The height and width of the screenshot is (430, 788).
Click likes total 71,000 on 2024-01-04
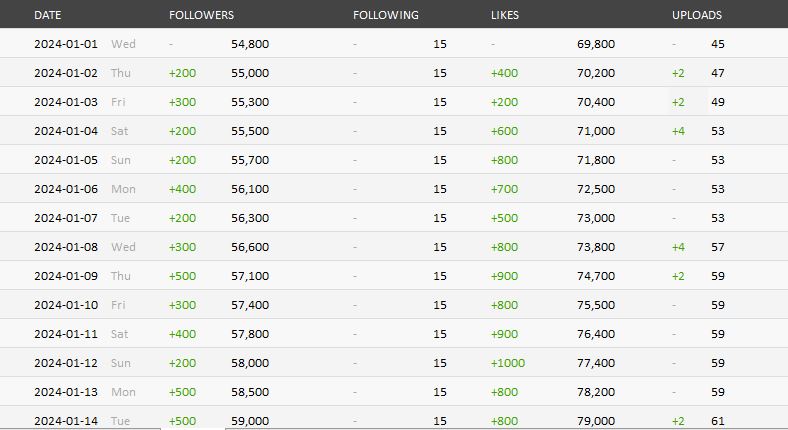pos(596,131)
